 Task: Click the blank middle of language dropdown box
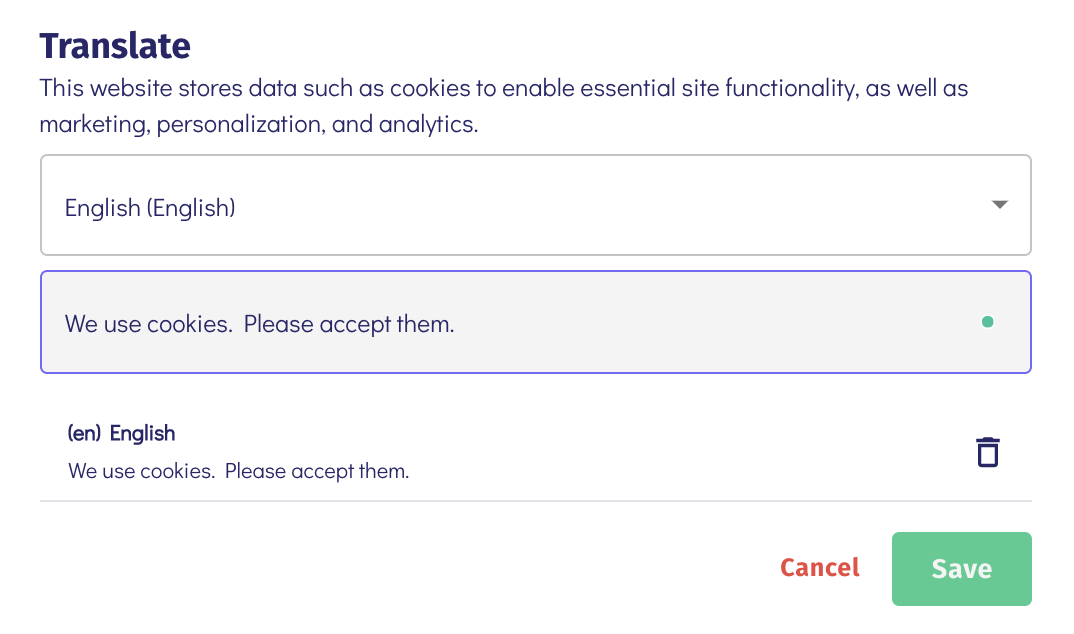point(600,205)
